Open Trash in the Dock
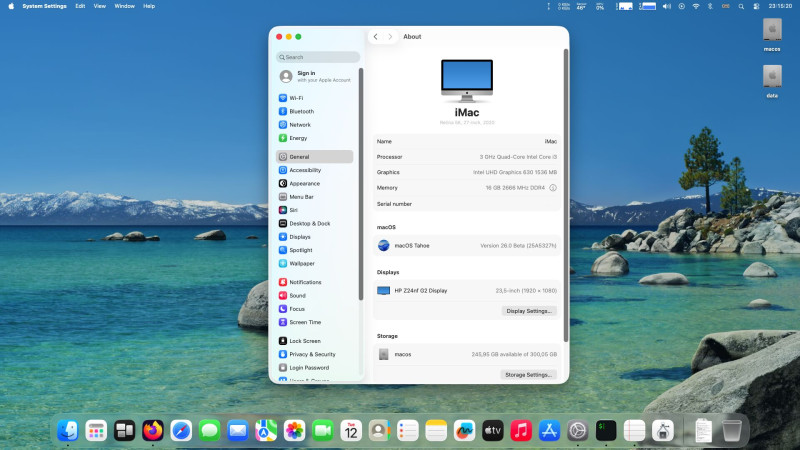 [732, 431]
